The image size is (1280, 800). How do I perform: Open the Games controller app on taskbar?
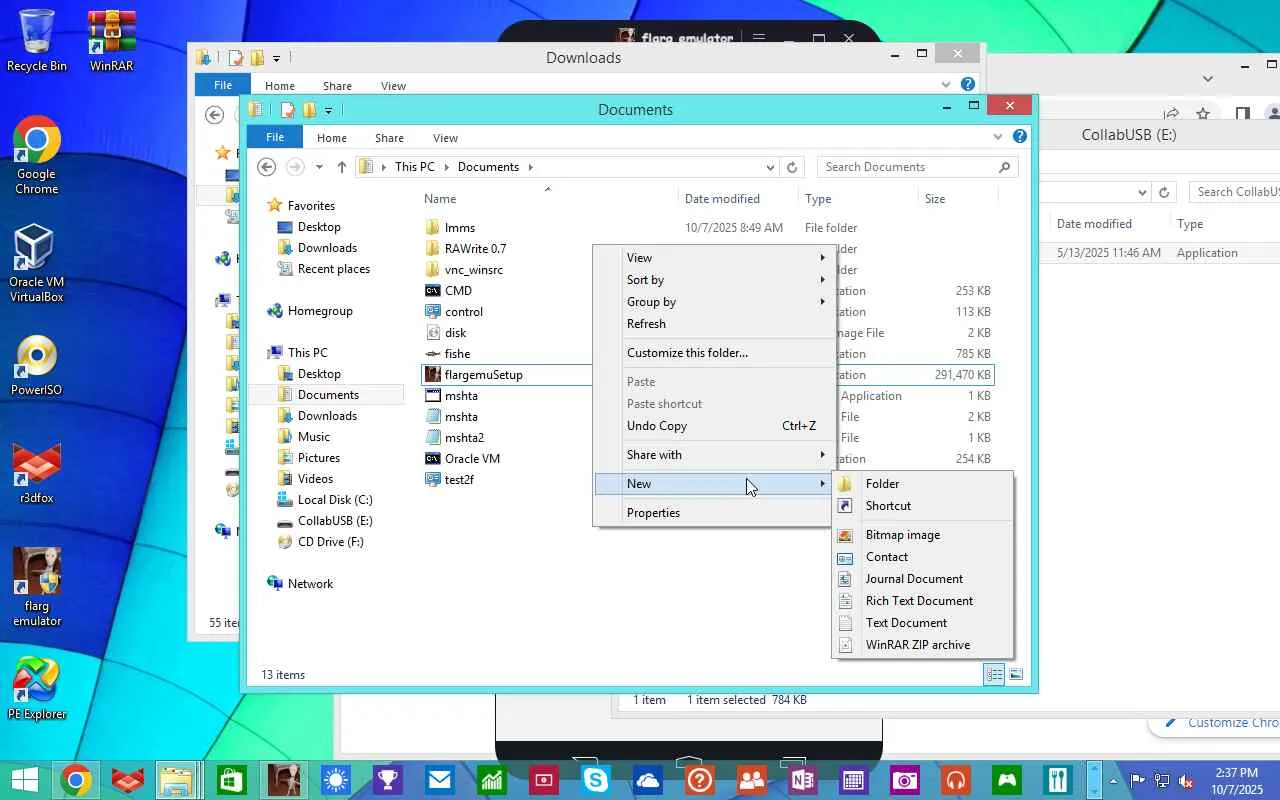[x=1007, y=780]
